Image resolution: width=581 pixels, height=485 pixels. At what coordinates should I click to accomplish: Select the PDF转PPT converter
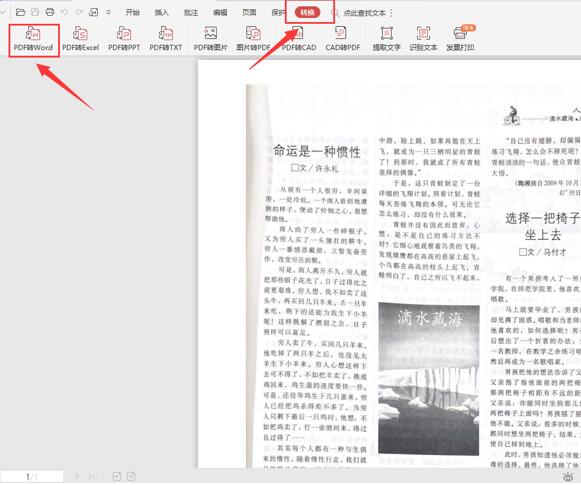pyautogui.click(x=124, y=40)
